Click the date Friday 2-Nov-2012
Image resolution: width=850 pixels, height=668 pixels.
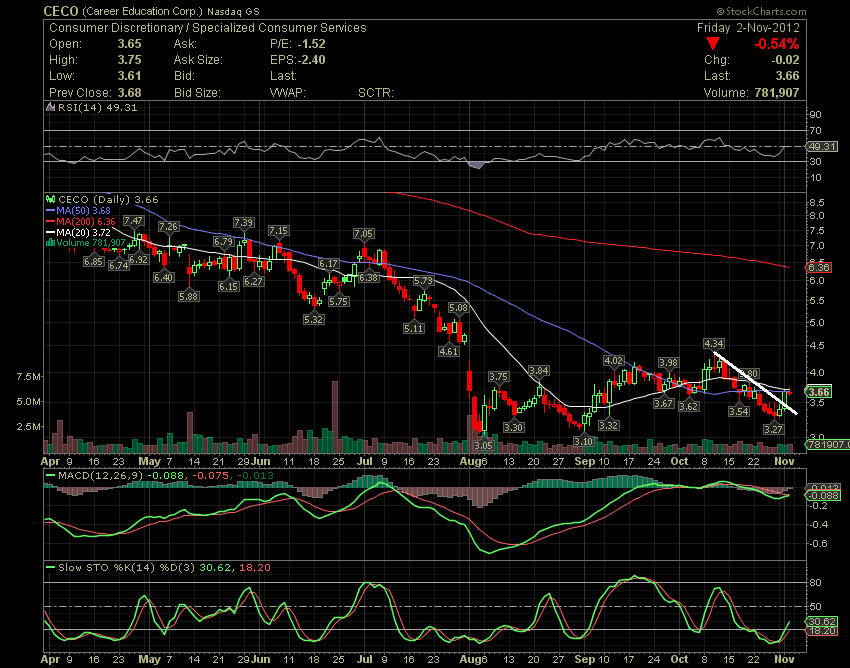click(748, 28)
